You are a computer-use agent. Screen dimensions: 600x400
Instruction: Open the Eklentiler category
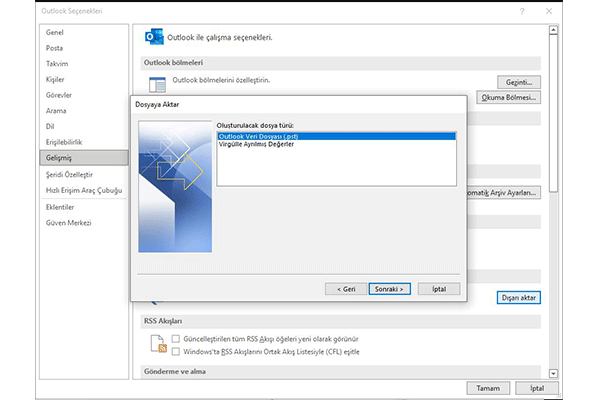coord(84,207)
